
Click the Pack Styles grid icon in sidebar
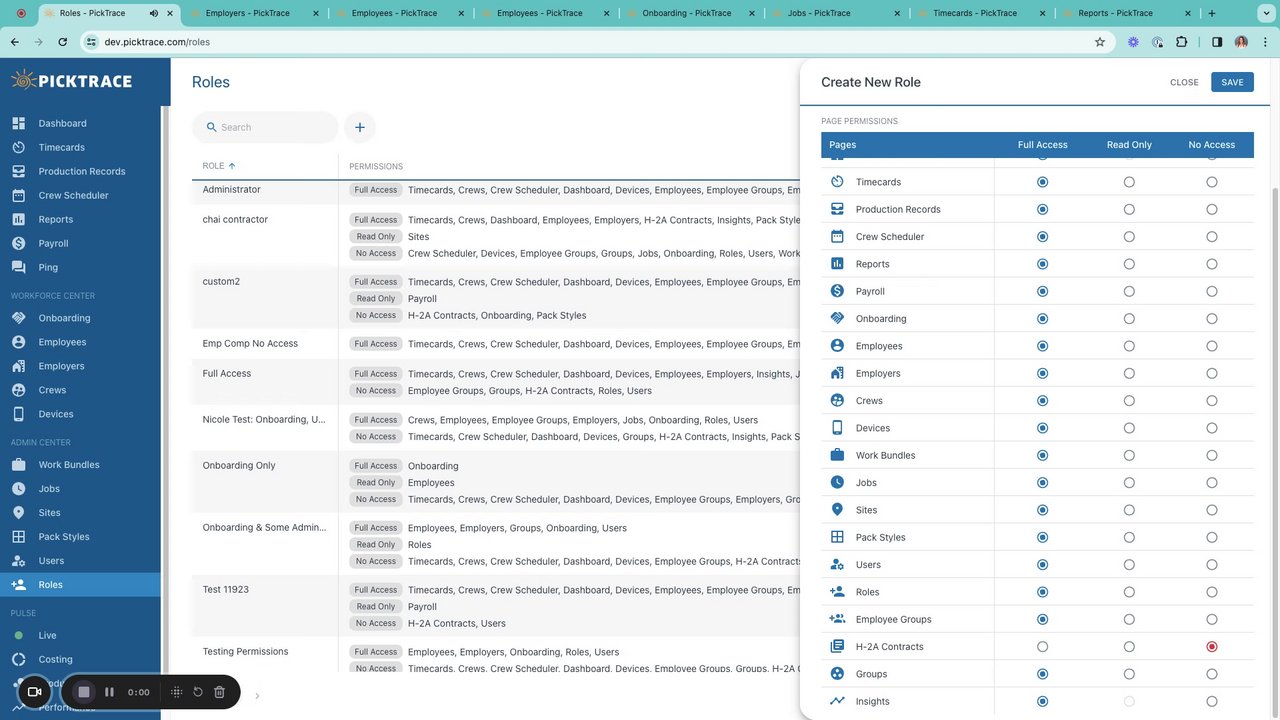coord(18,537)
